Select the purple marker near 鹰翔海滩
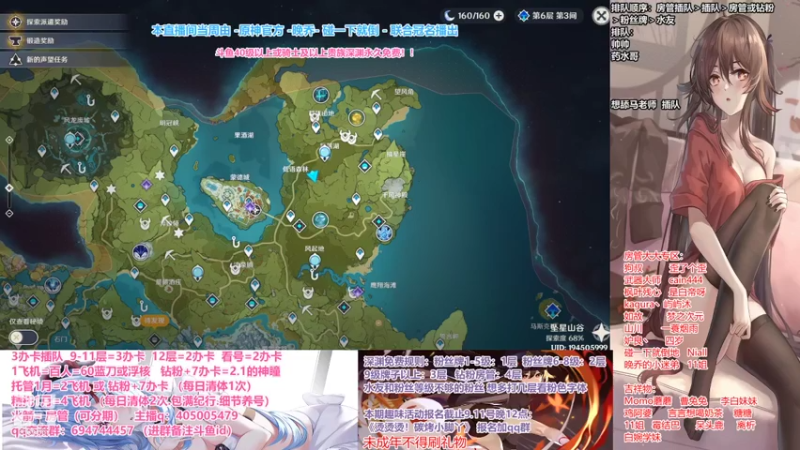This screenshot has width=800, height=450. (357, 292)
